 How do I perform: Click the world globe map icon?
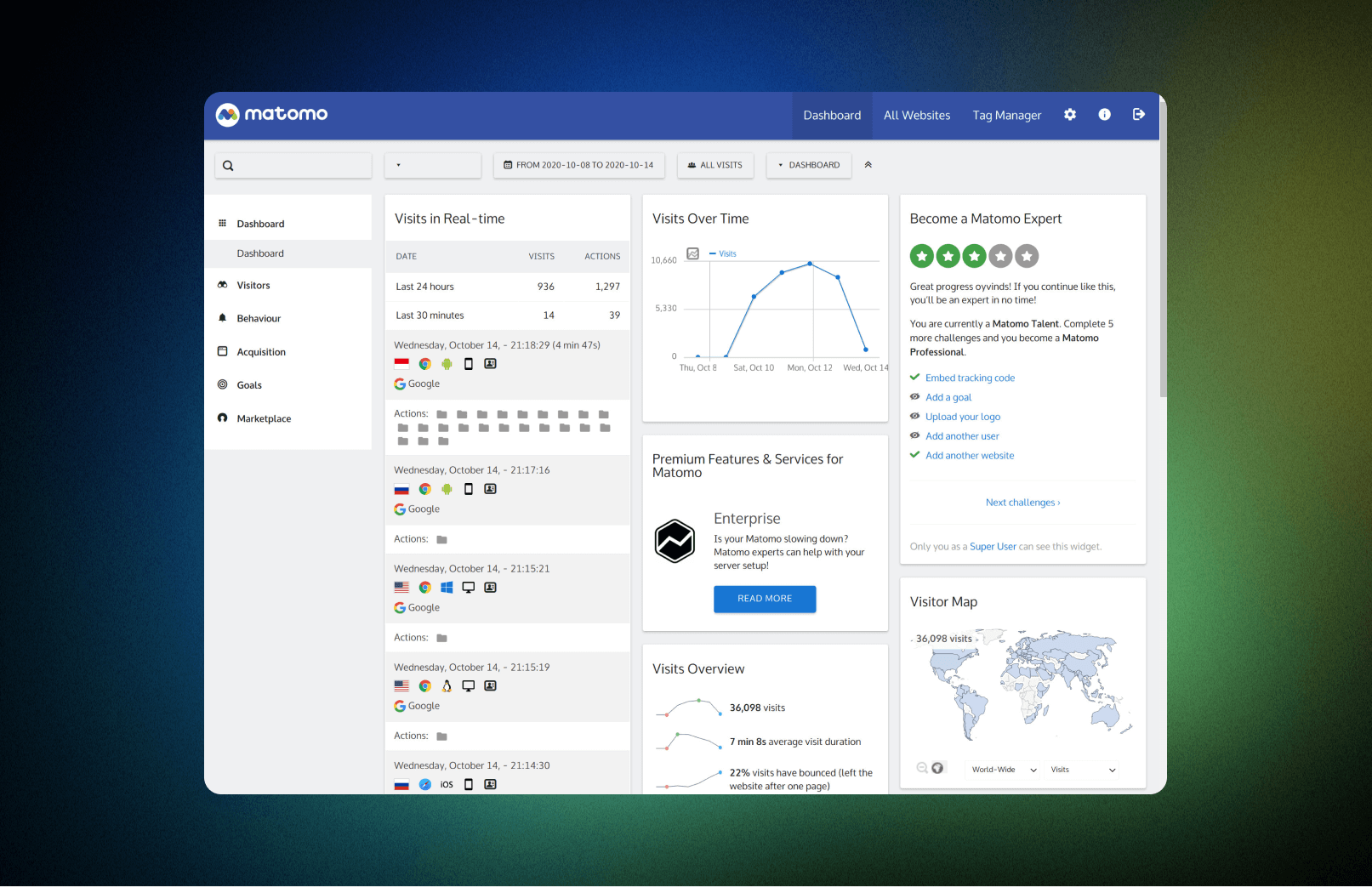tap(938, 768)
